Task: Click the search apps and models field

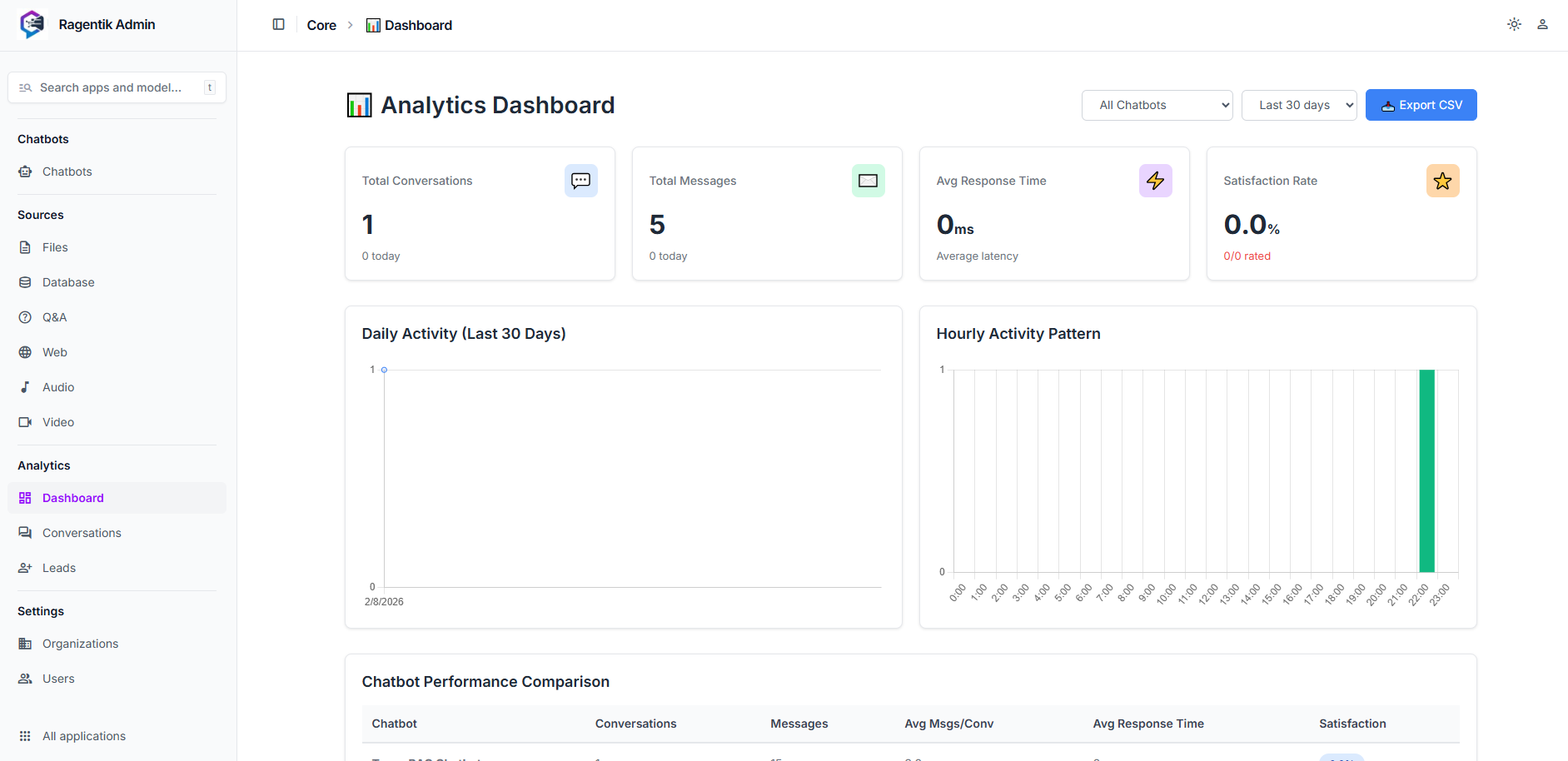Action: [x=117, y=87]
